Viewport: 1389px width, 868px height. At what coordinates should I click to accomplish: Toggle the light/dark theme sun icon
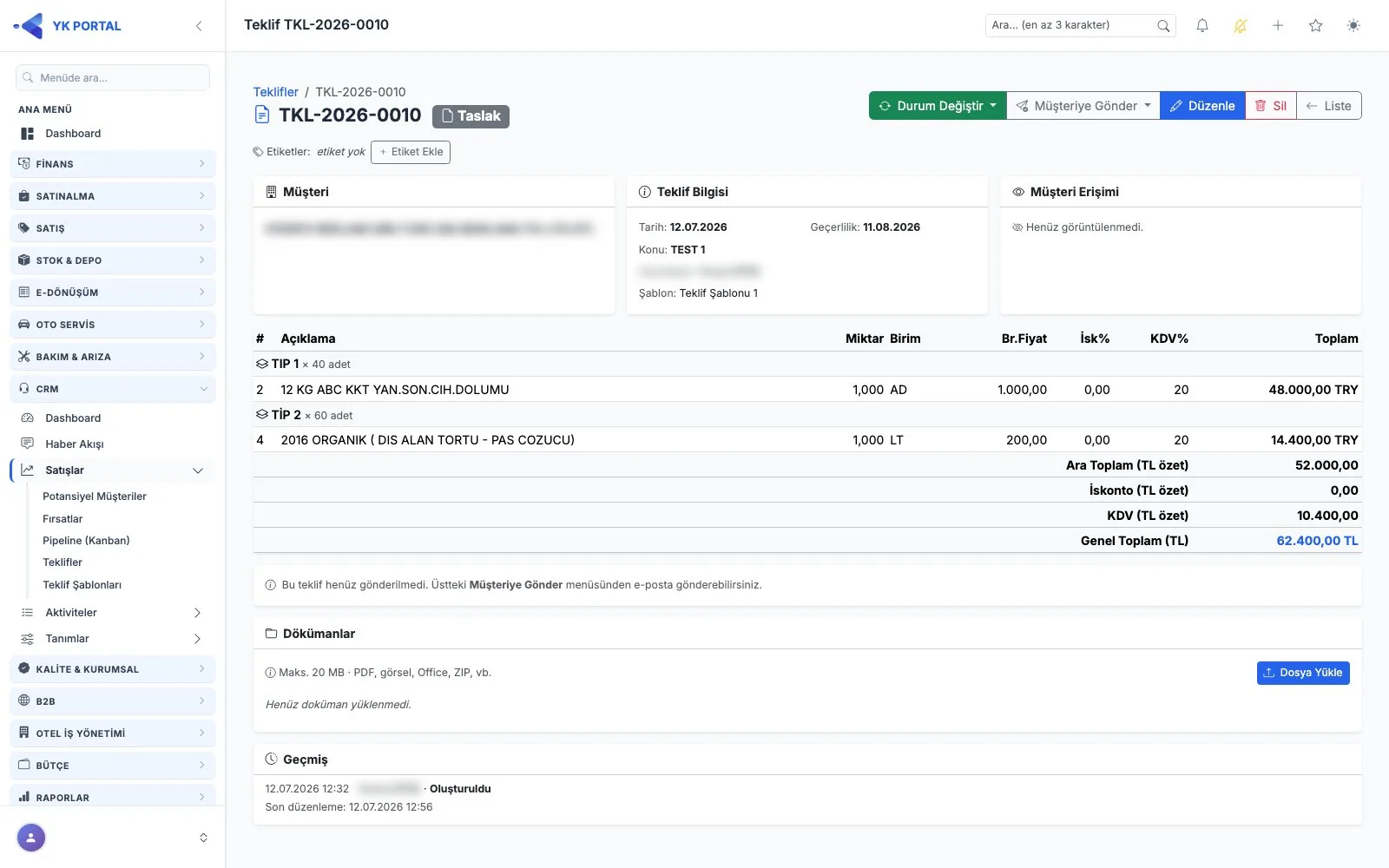click(1353, 26)
